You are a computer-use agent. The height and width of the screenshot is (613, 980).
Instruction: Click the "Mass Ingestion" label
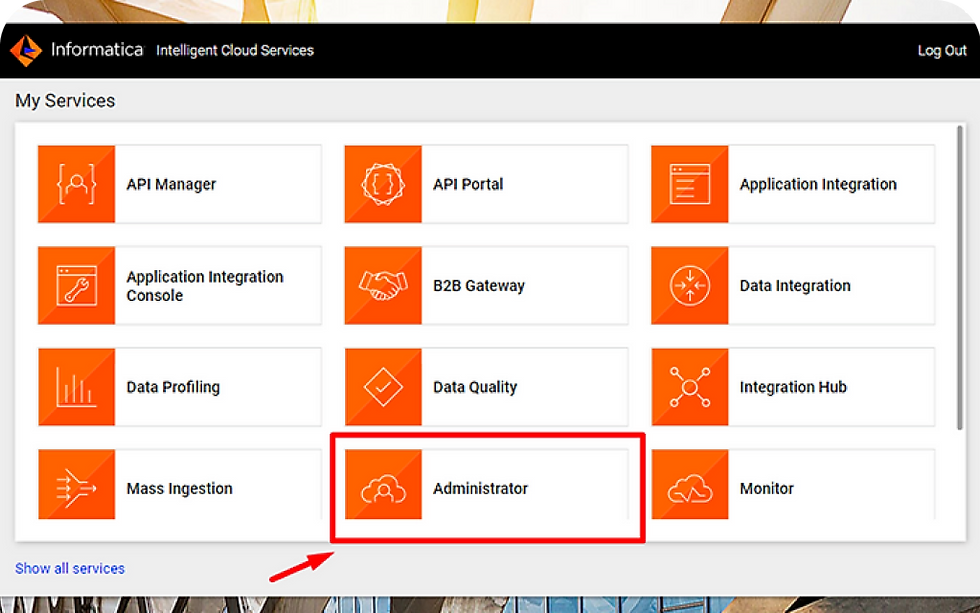click(x=179, y=488)
